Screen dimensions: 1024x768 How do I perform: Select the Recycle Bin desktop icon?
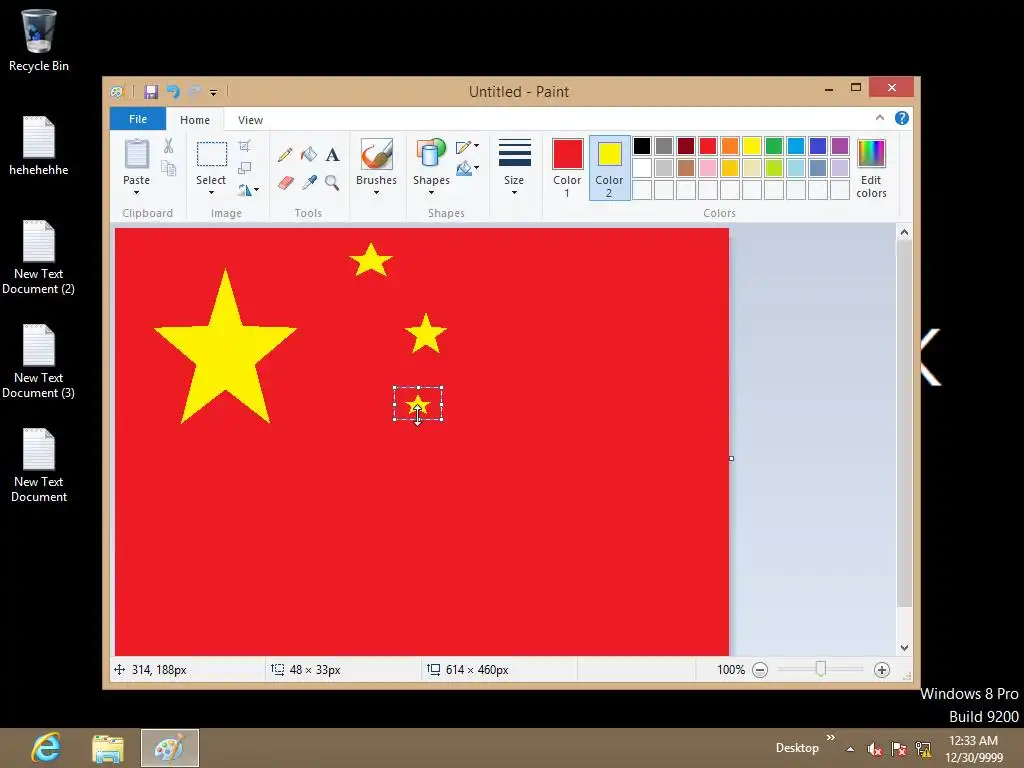[39, 40]
